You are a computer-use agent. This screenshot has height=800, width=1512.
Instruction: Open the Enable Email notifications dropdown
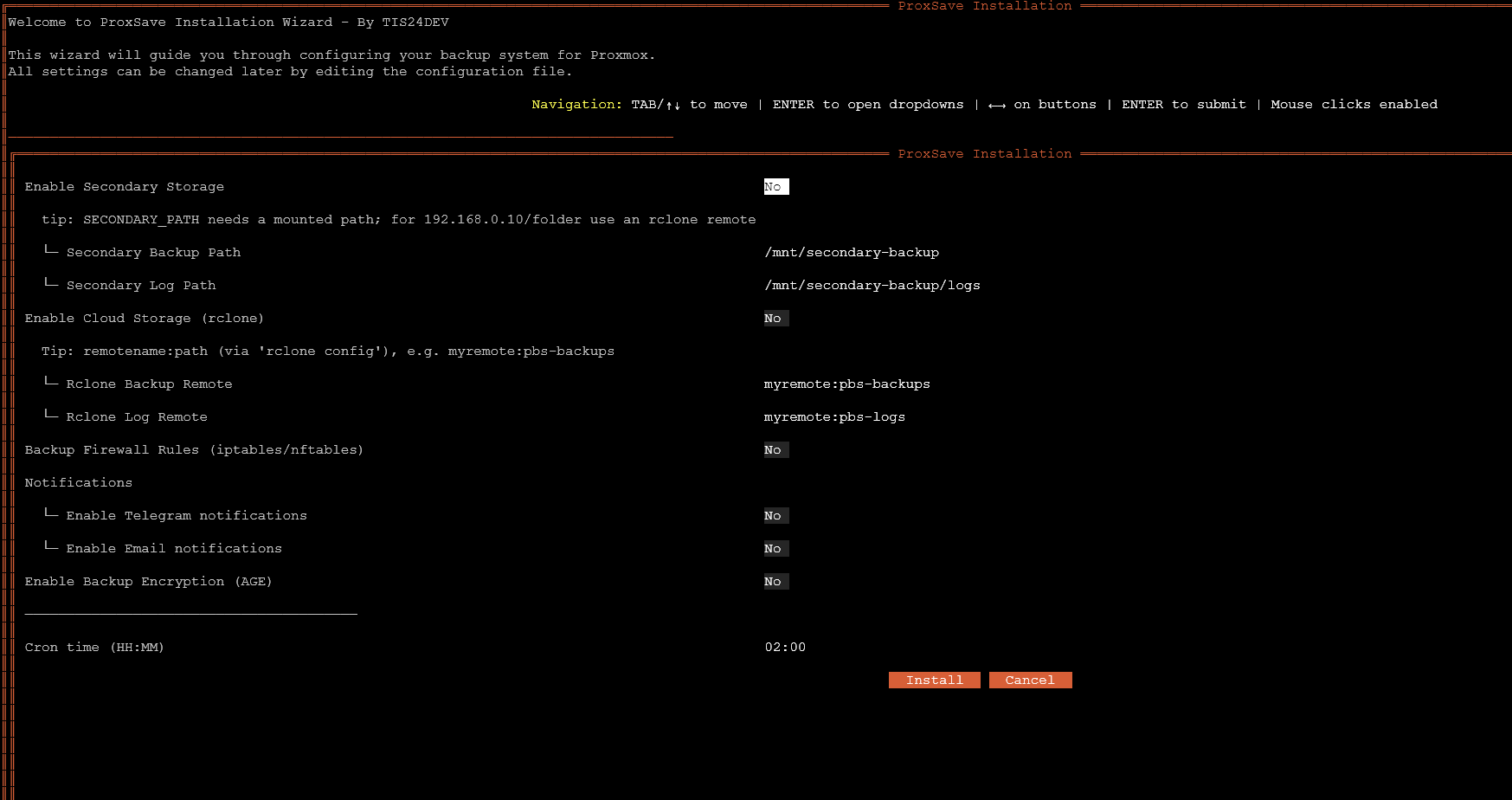pyautogui.click(x=775, y=548)
